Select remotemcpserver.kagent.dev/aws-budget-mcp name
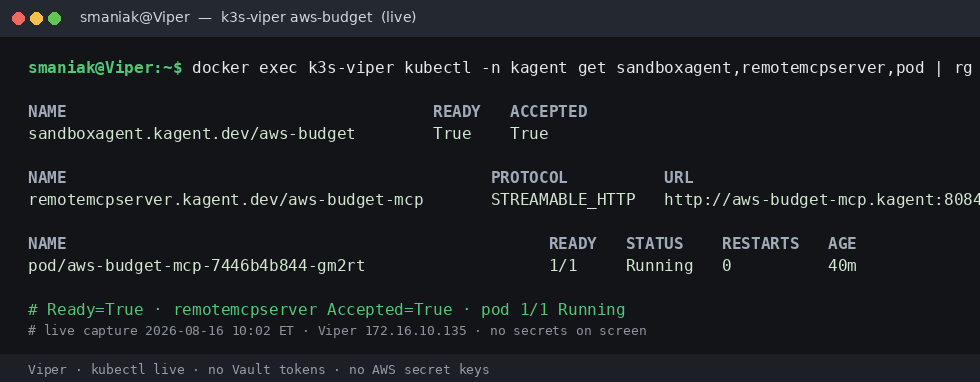The width and height of the screenshot is (980, 382). click(x=226, y=200)
